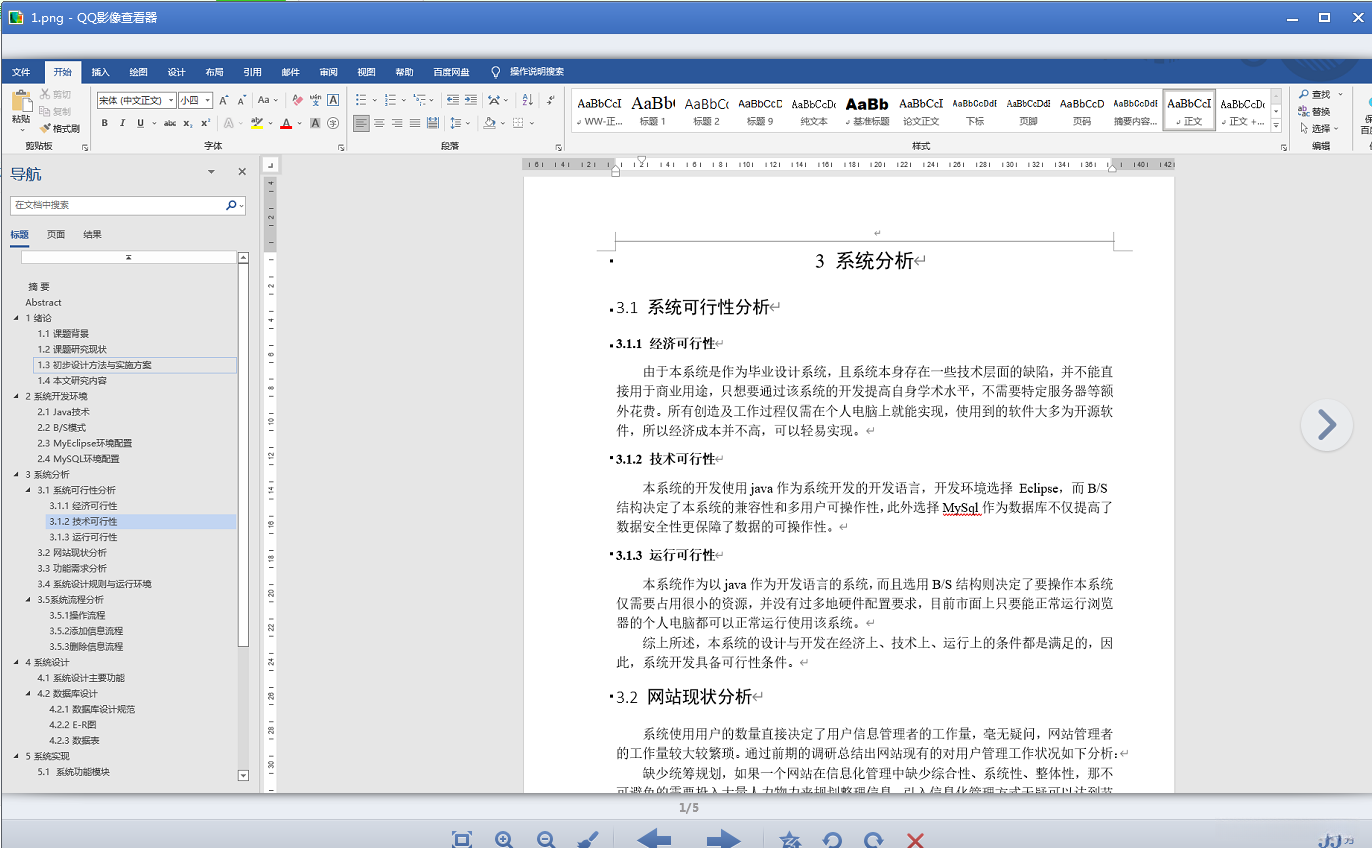Zoom in using the viewer magnifier plus
Viewport: 1372px width, 848px height.
pos(504,840)
